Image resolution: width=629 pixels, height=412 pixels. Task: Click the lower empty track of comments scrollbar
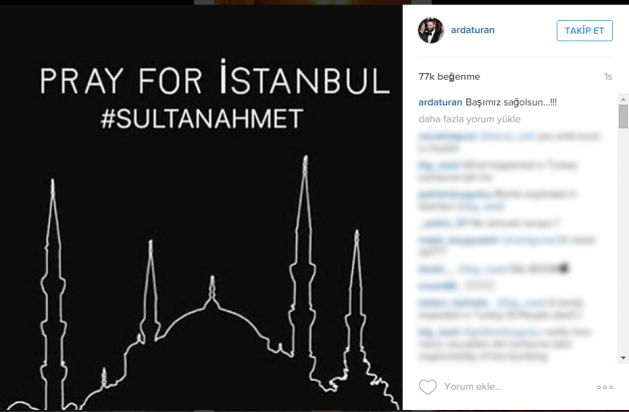coord(623,241)
